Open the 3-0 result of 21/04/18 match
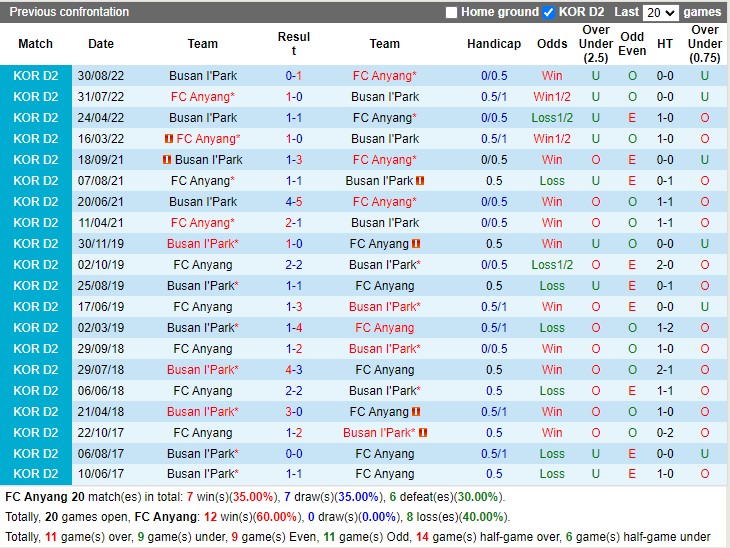 point(294,412)
